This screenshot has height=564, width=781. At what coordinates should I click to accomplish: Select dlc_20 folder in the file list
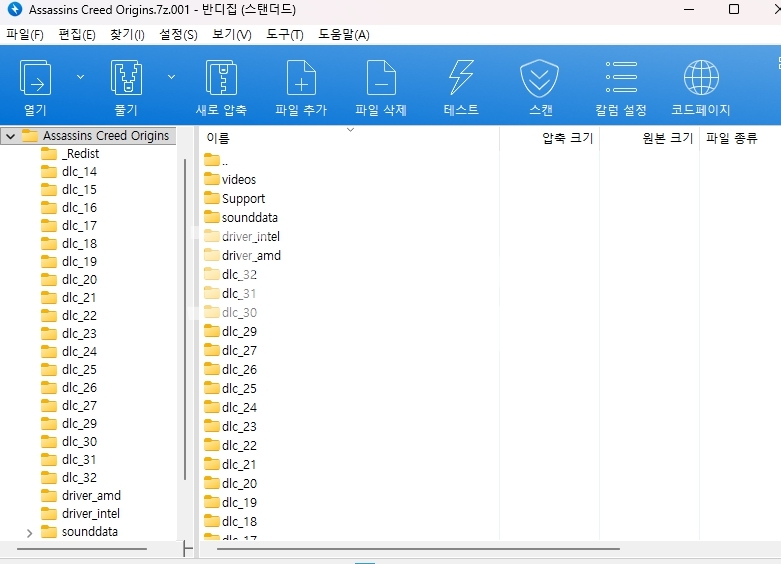click(231, 483)
